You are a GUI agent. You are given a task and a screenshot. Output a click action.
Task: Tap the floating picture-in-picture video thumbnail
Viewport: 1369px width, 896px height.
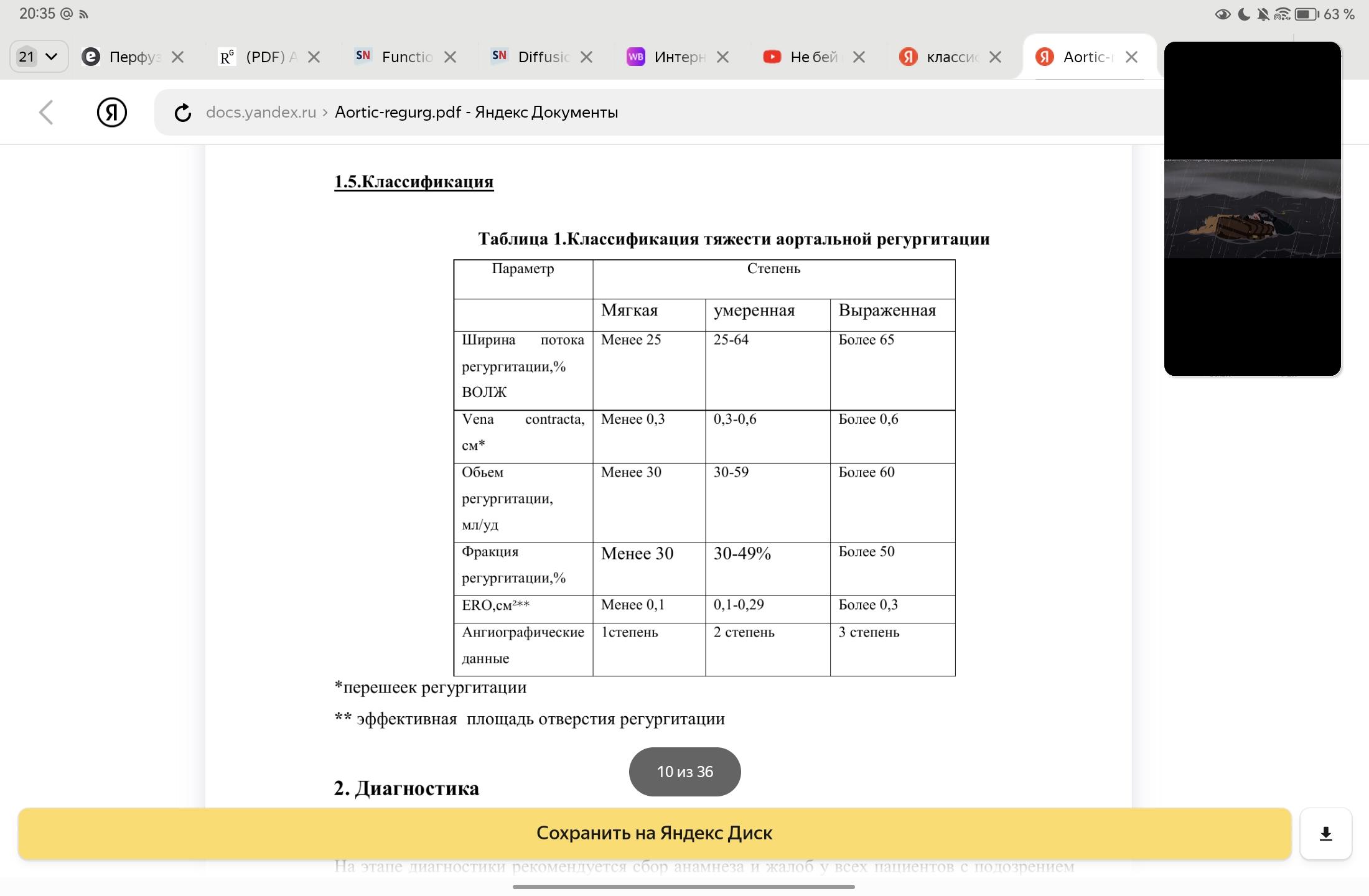pos(1253,208)
